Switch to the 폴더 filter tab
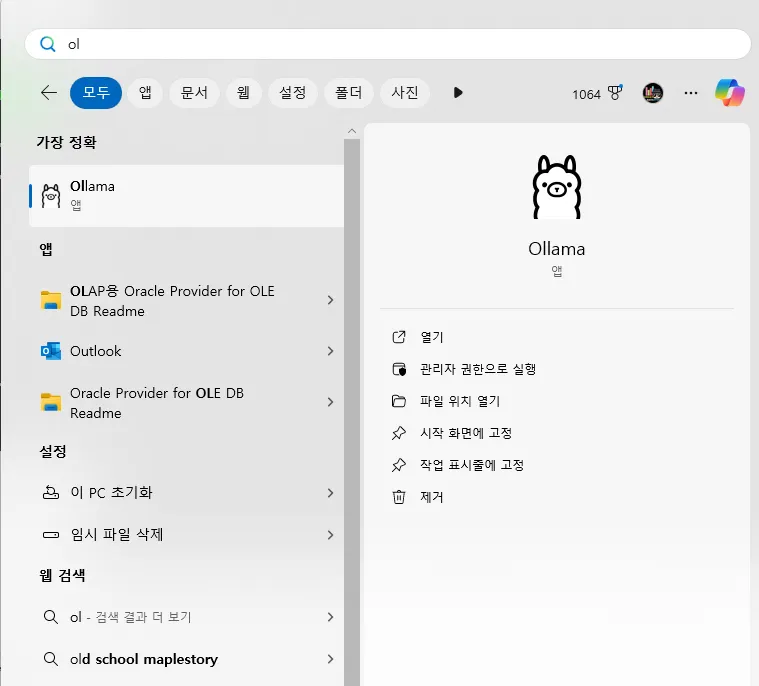This screenshot has width=759, height=686. (349, 92)
